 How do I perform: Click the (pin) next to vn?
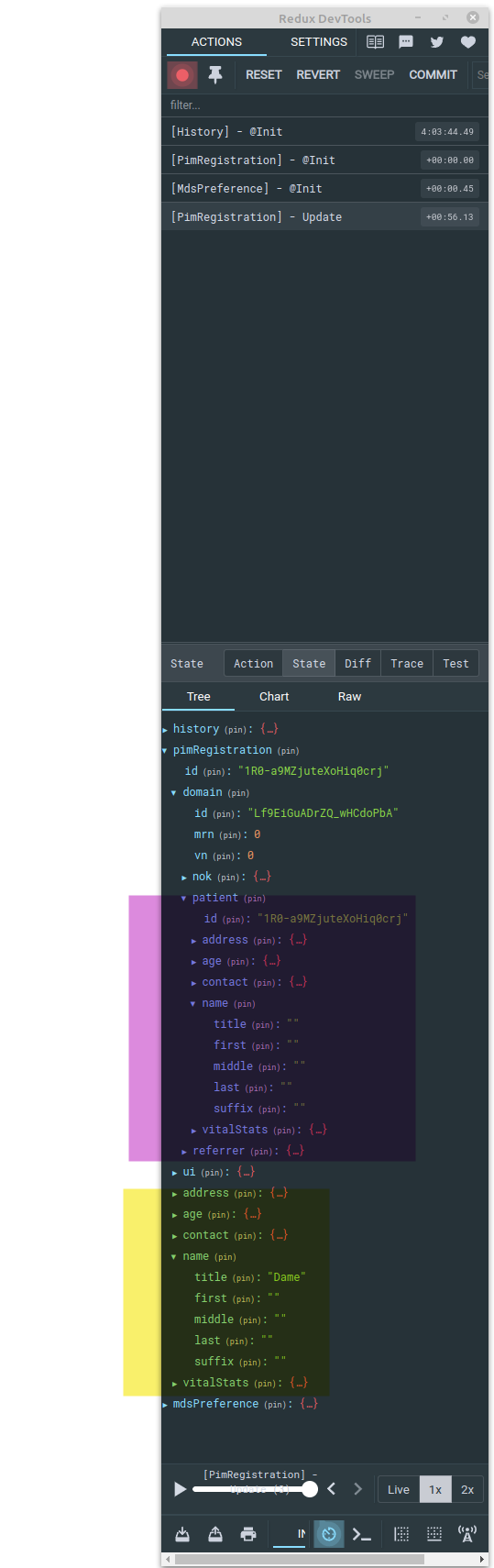pos(225,856)
